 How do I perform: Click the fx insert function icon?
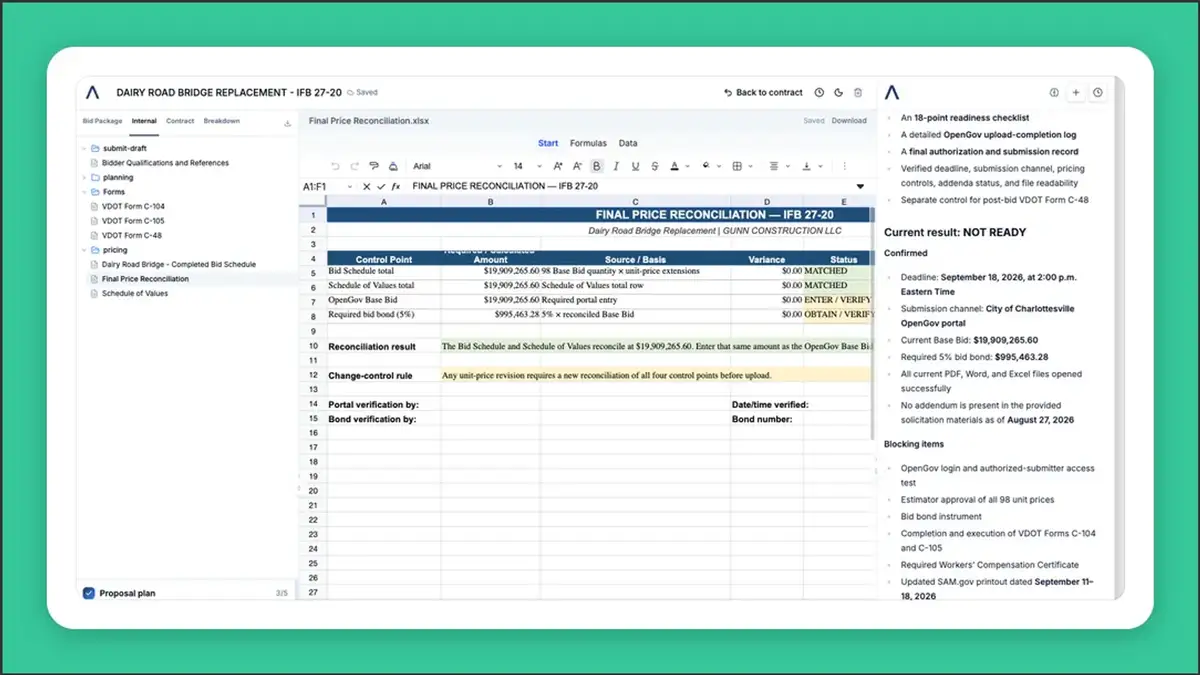coord(396,186)
